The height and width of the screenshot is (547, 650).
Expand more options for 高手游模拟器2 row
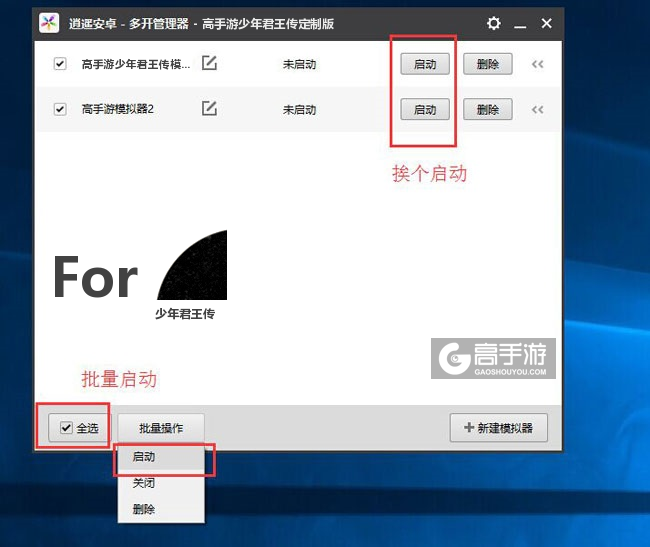click(x=538, y=109)
